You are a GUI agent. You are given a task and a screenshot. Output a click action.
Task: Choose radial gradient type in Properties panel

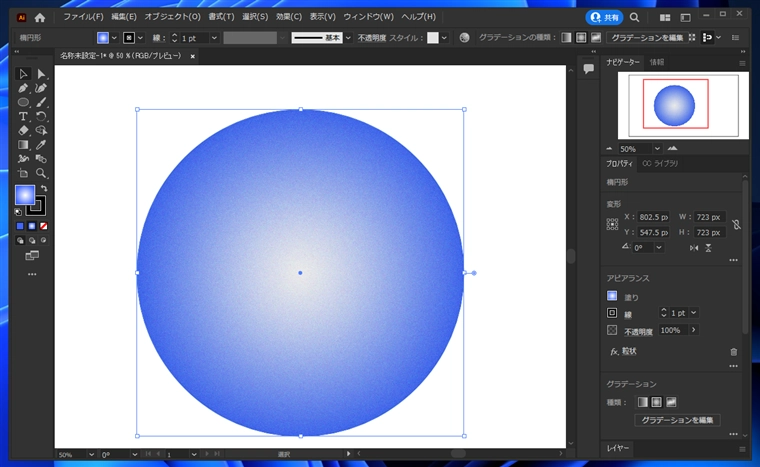(656, 402)
